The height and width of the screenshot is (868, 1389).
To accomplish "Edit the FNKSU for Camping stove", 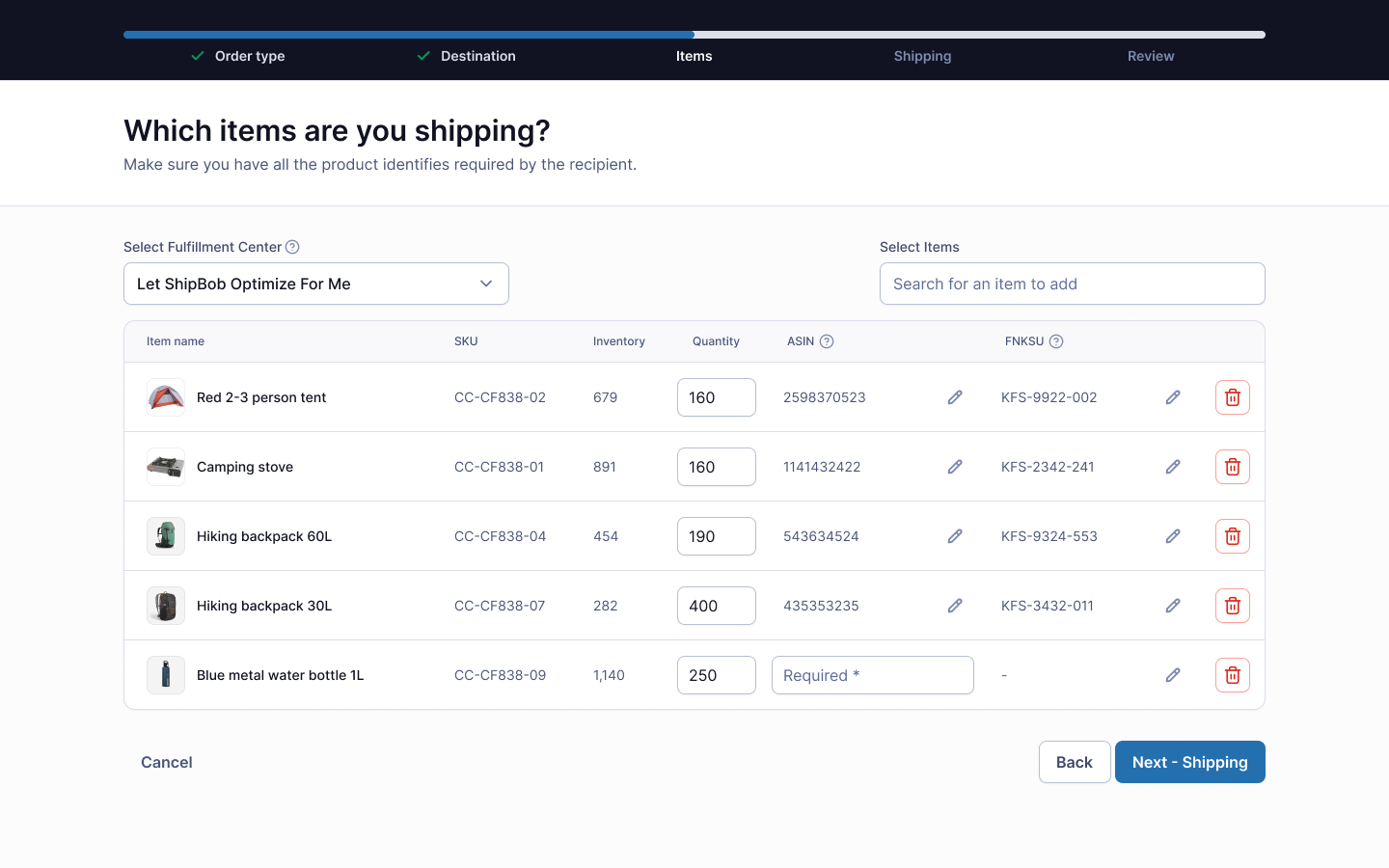I will [x=1173, y=467].
